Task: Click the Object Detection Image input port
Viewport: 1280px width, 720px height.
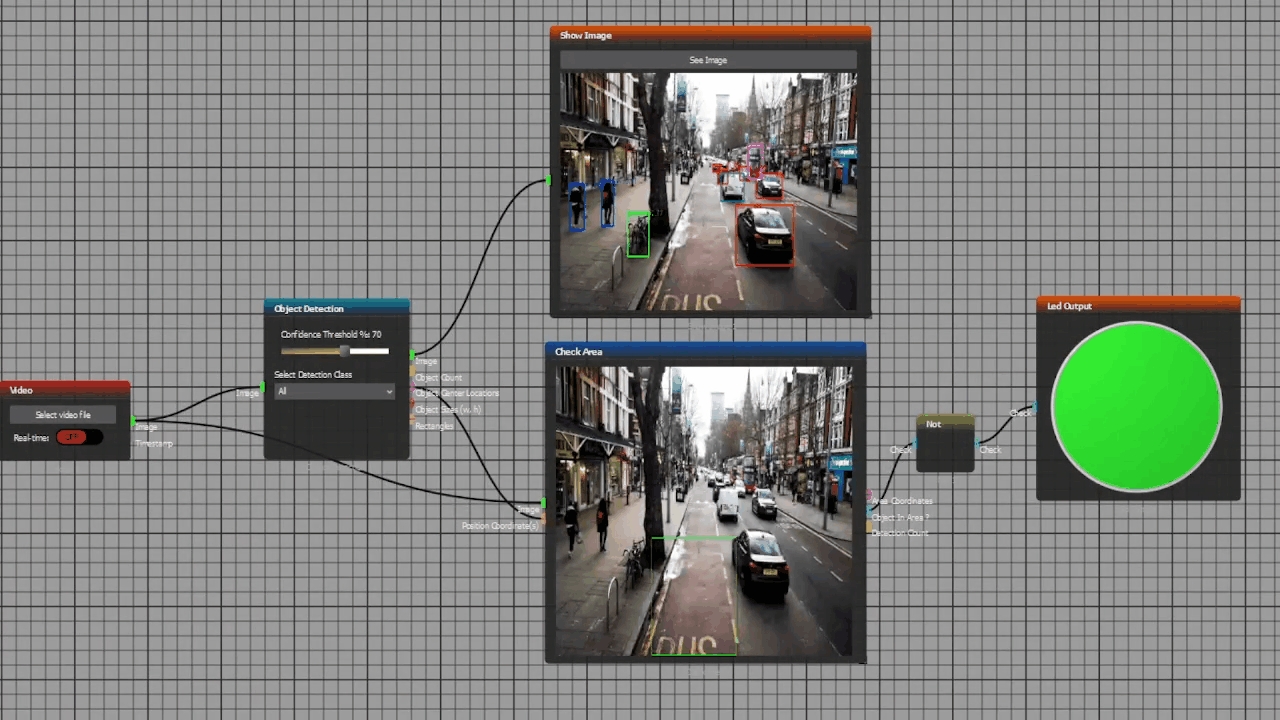Action: (262, 387)
